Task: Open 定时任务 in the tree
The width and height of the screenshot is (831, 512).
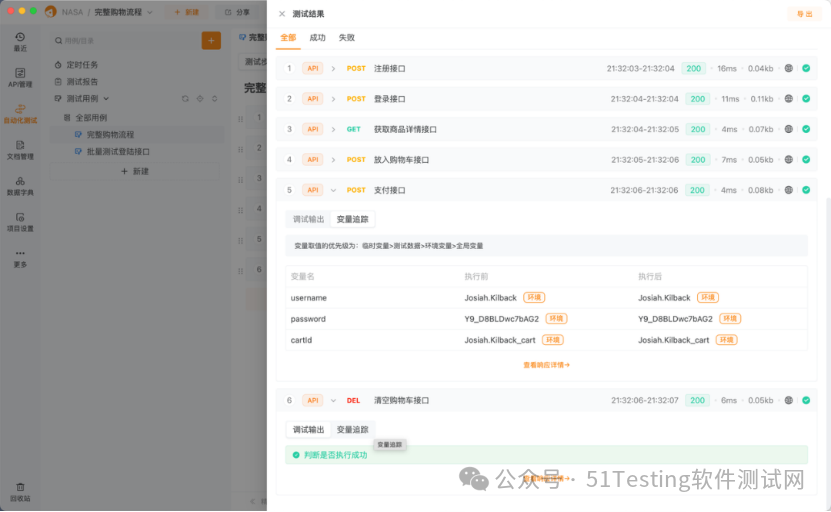Action: (76, 65)
